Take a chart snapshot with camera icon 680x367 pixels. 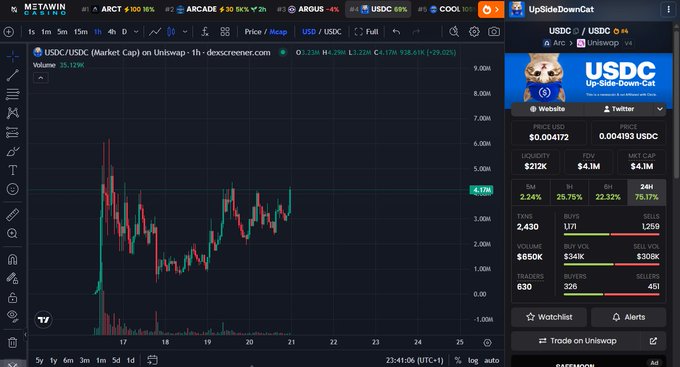click(x=494, y=32)
